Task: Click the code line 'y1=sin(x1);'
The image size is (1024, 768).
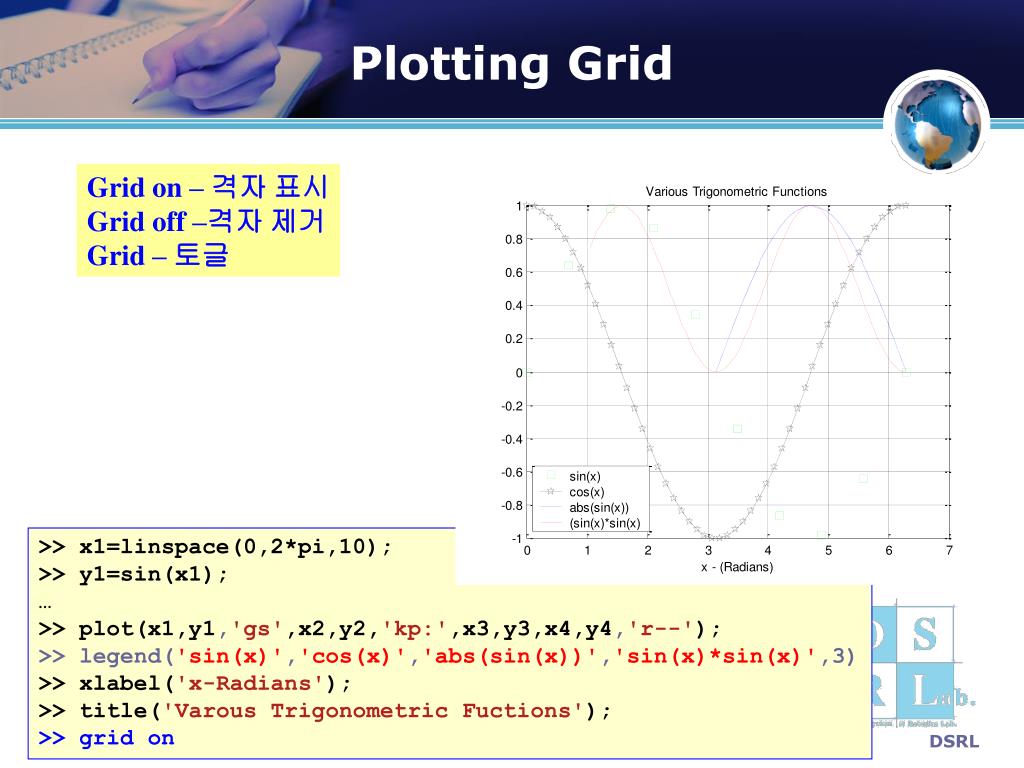Action: [133, 575]
